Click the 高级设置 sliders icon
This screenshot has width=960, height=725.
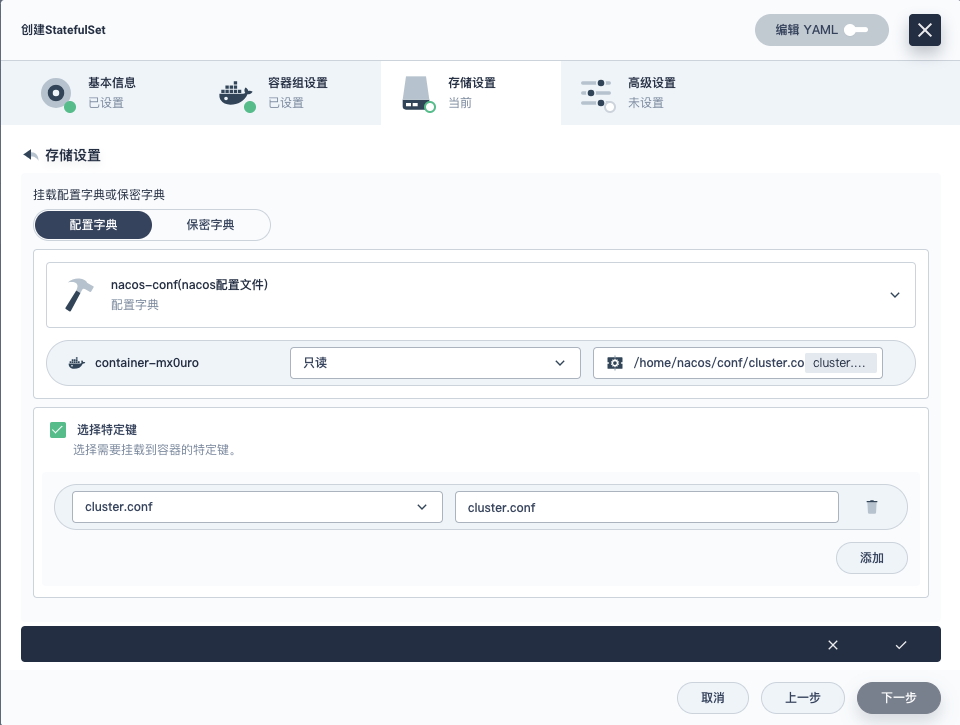[597, 94]
